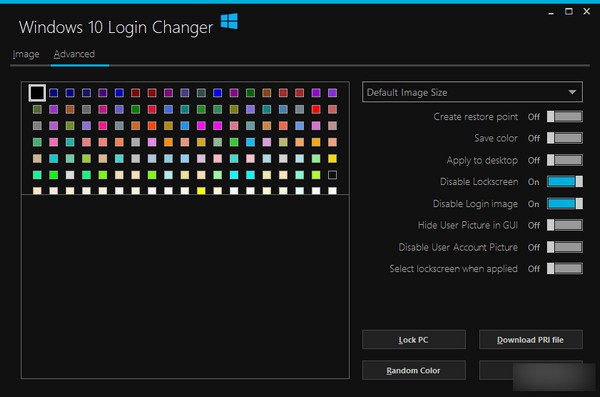Turn on Apply to desktop switch
Image resolution: width=600 pixels, height=397 pixels.
(565, 160)
